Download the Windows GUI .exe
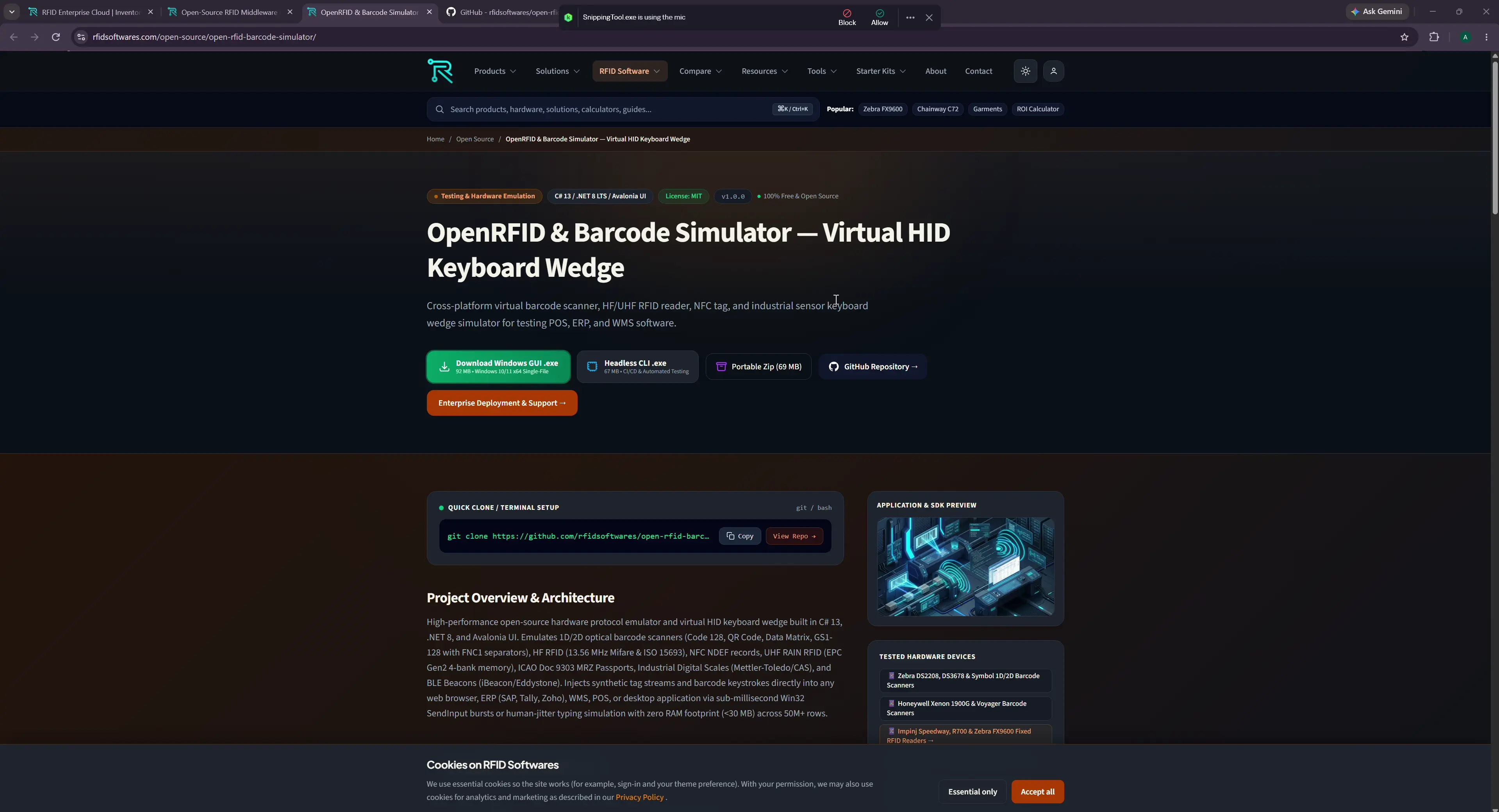Viewport: 1499px width, 812px height. point(498,367)
